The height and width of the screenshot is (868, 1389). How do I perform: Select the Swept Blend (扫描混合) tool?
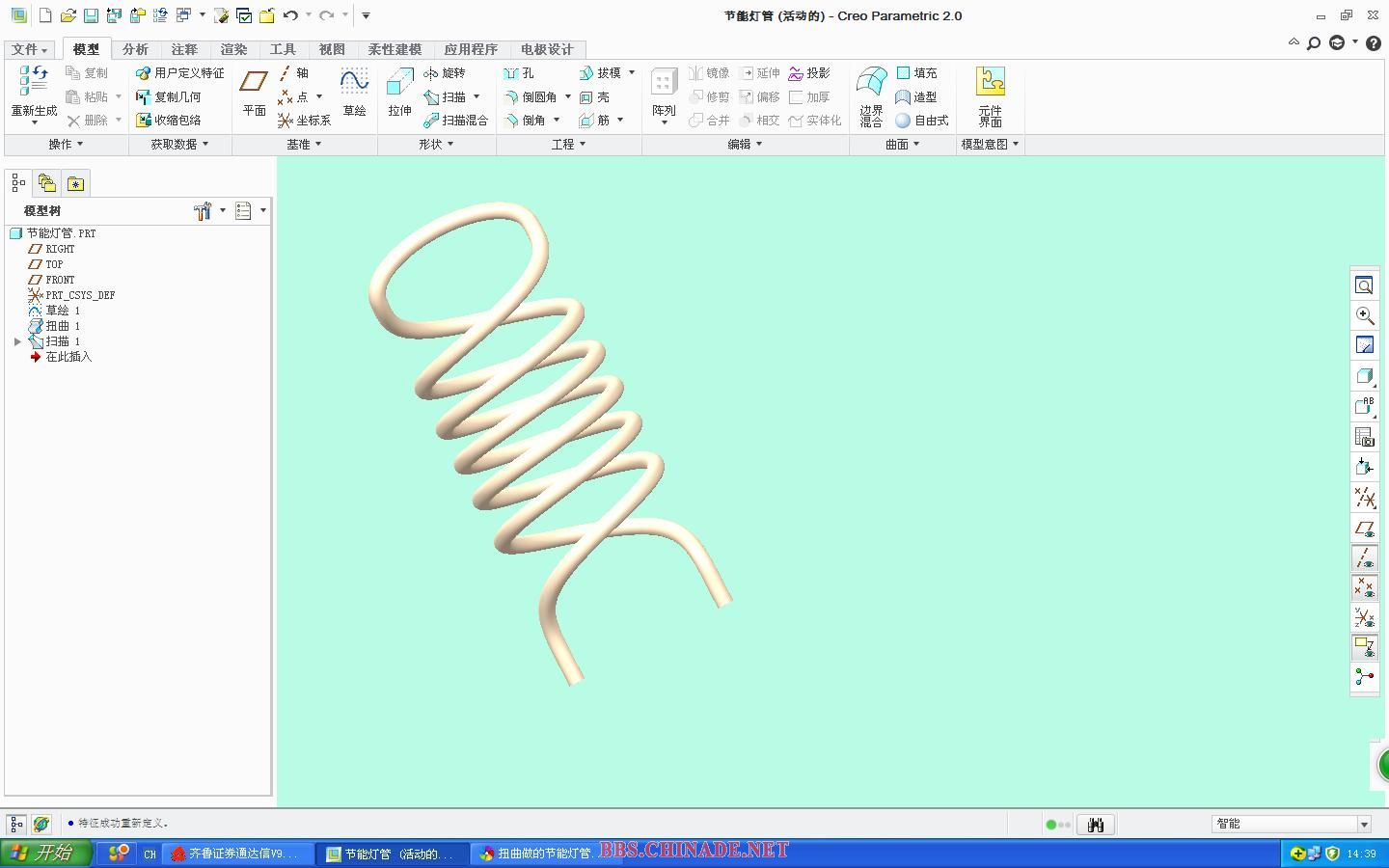tap(455, 121)
